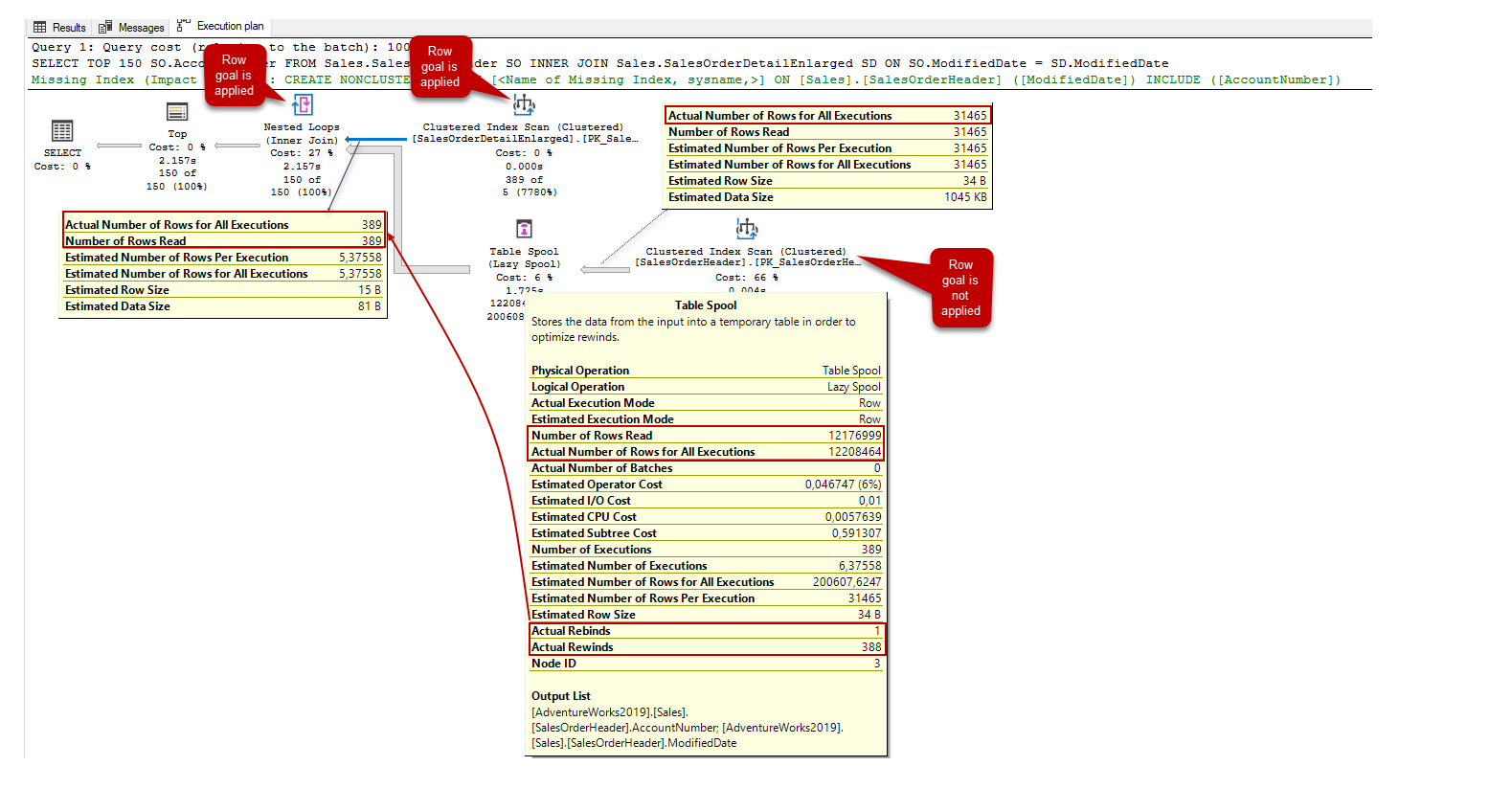
Task: Click Actual Number of Rows 12208464 row
Action: 706,452
